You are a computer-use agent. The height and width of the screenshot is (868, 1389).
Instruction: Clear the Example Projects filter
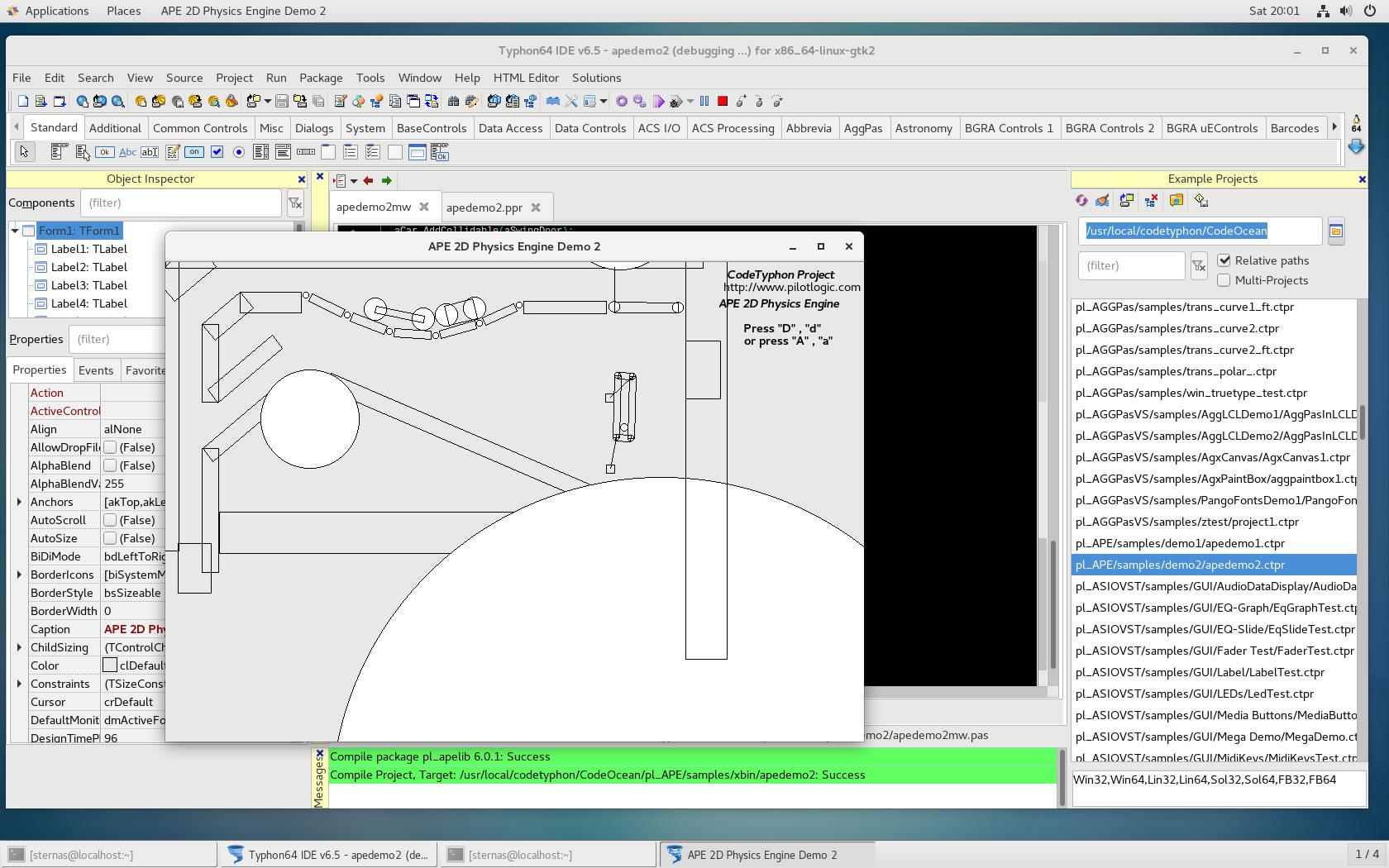(x=1199, y=265)
